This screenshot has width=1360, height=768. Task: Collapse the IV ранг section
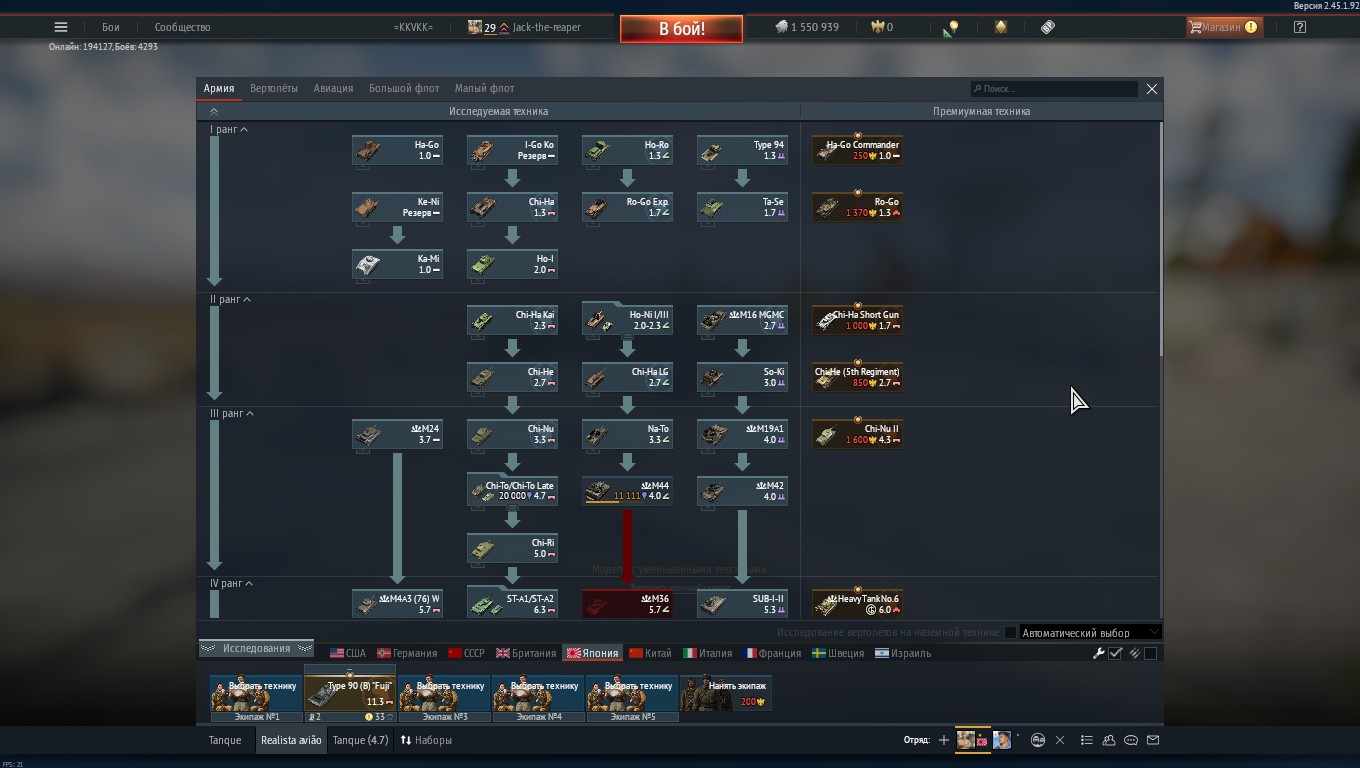click(232, 583)
